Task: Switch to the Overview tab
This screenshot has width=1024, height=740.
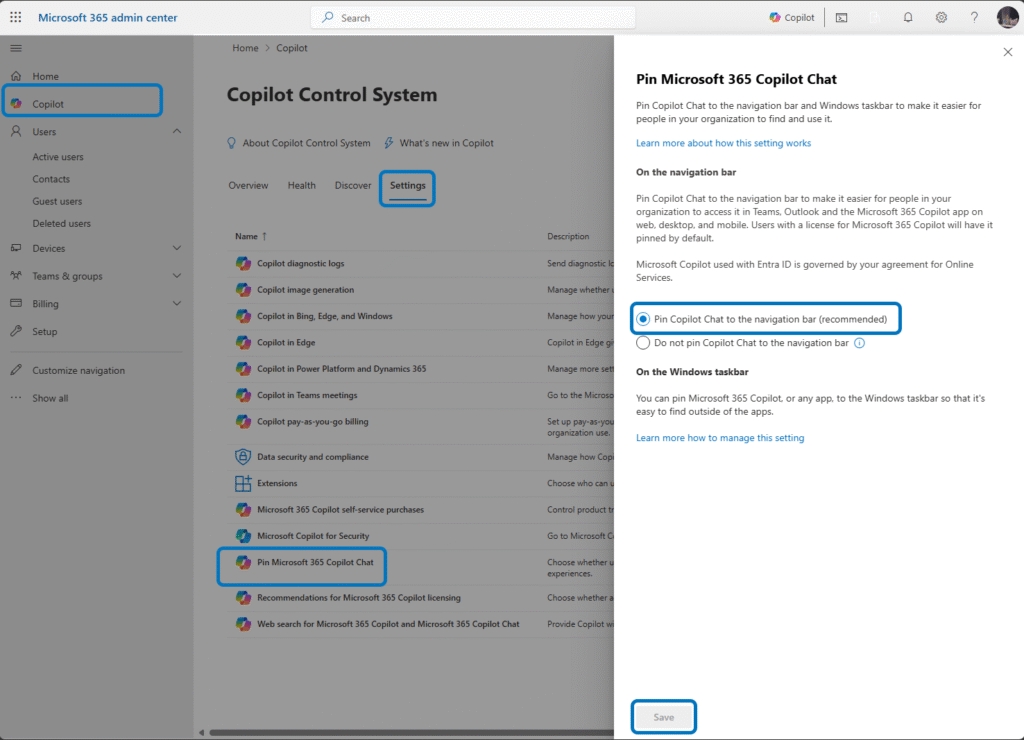Action: (x=248, y=185)
